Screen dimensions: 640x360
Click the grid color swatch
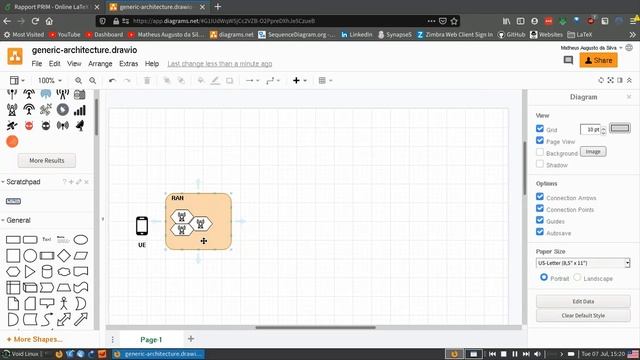tap(620, 128)
